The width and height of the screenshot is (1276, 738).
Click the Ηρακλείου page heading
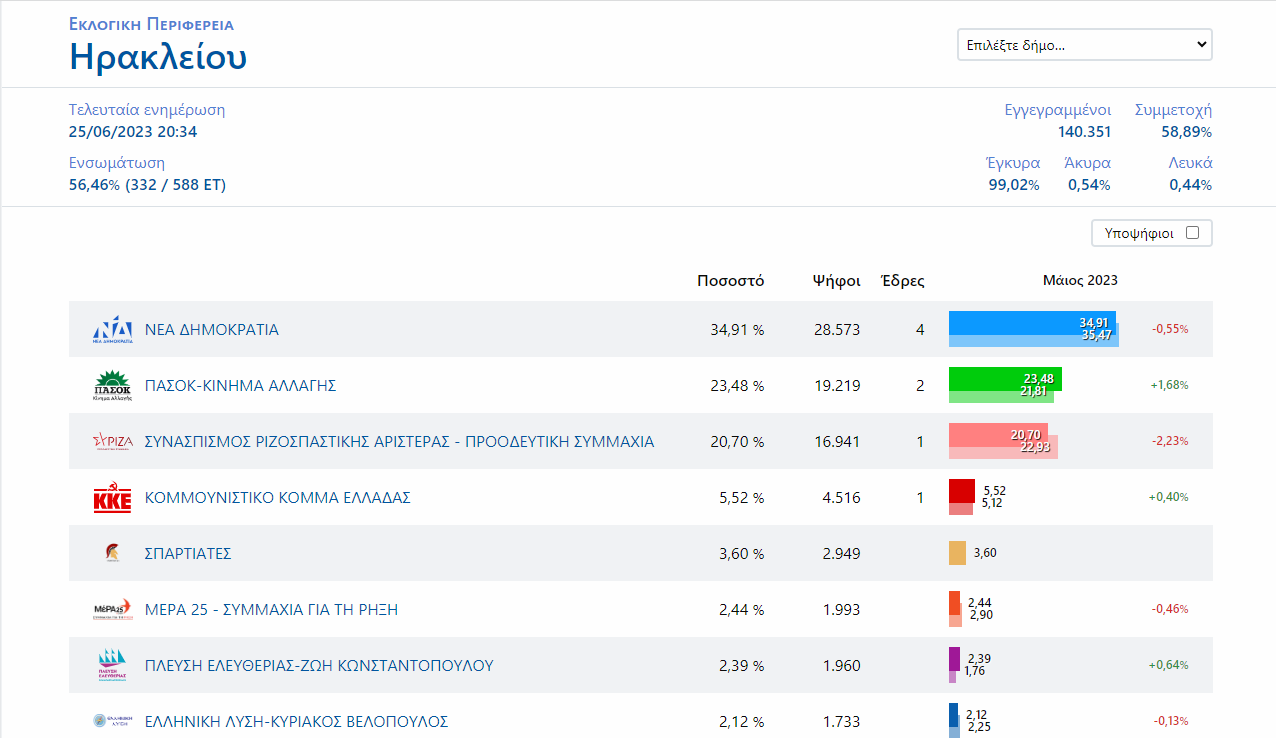[x=158, y=57]
